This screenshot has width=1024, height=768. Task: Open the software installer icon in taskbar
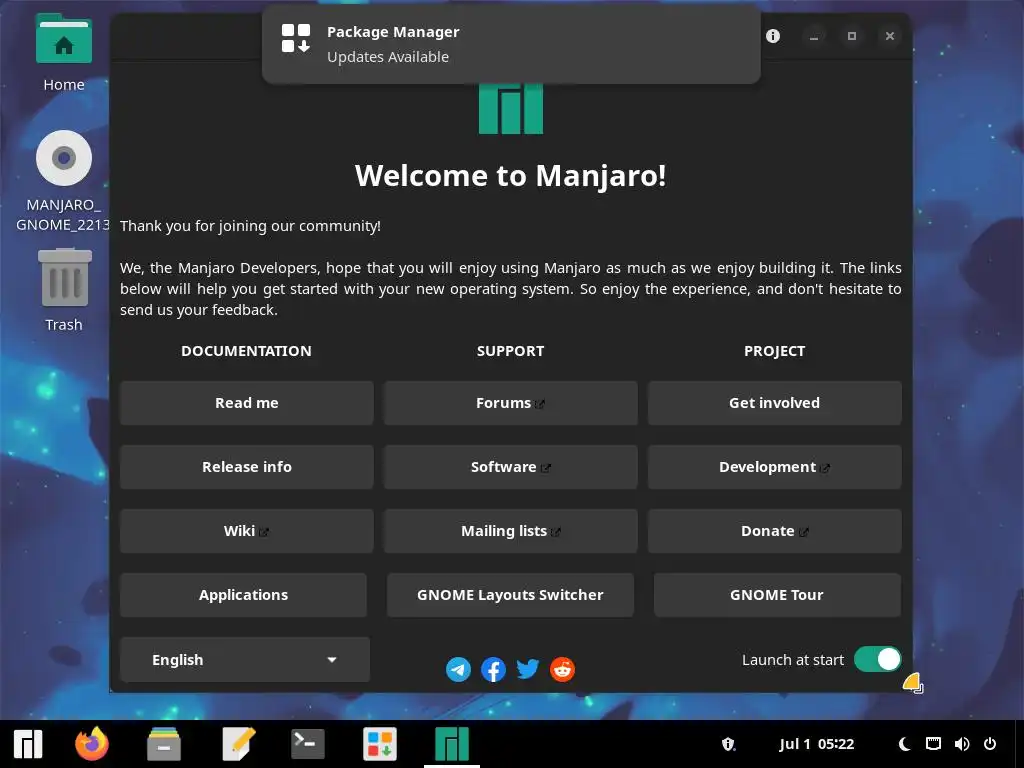(x=379, y=744)
